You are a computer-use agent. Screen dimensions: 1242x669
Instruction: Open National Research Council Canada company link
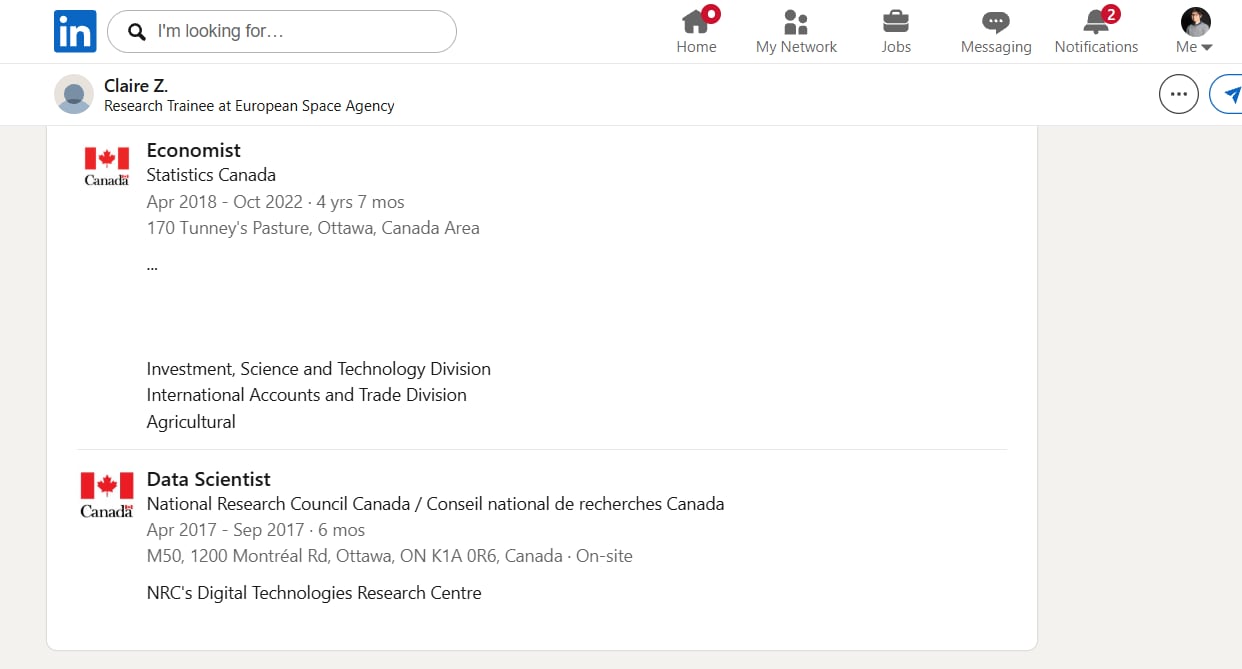tap(435, 504)
